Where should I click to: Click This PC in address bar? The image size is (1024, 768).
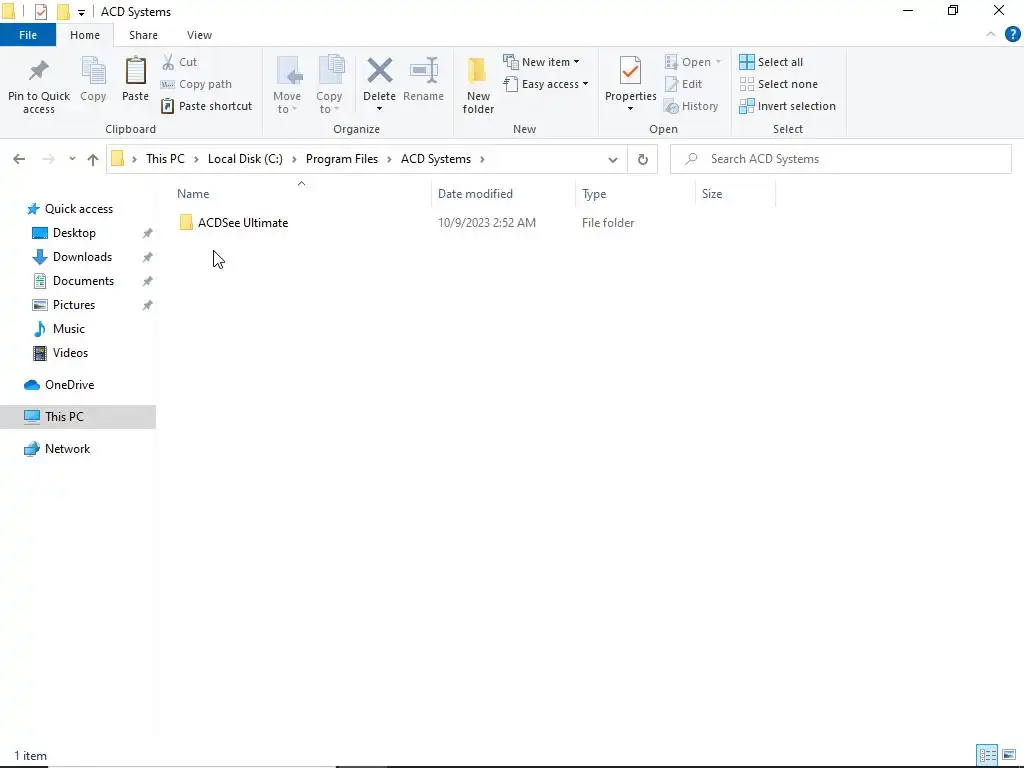tap(165, 159)
